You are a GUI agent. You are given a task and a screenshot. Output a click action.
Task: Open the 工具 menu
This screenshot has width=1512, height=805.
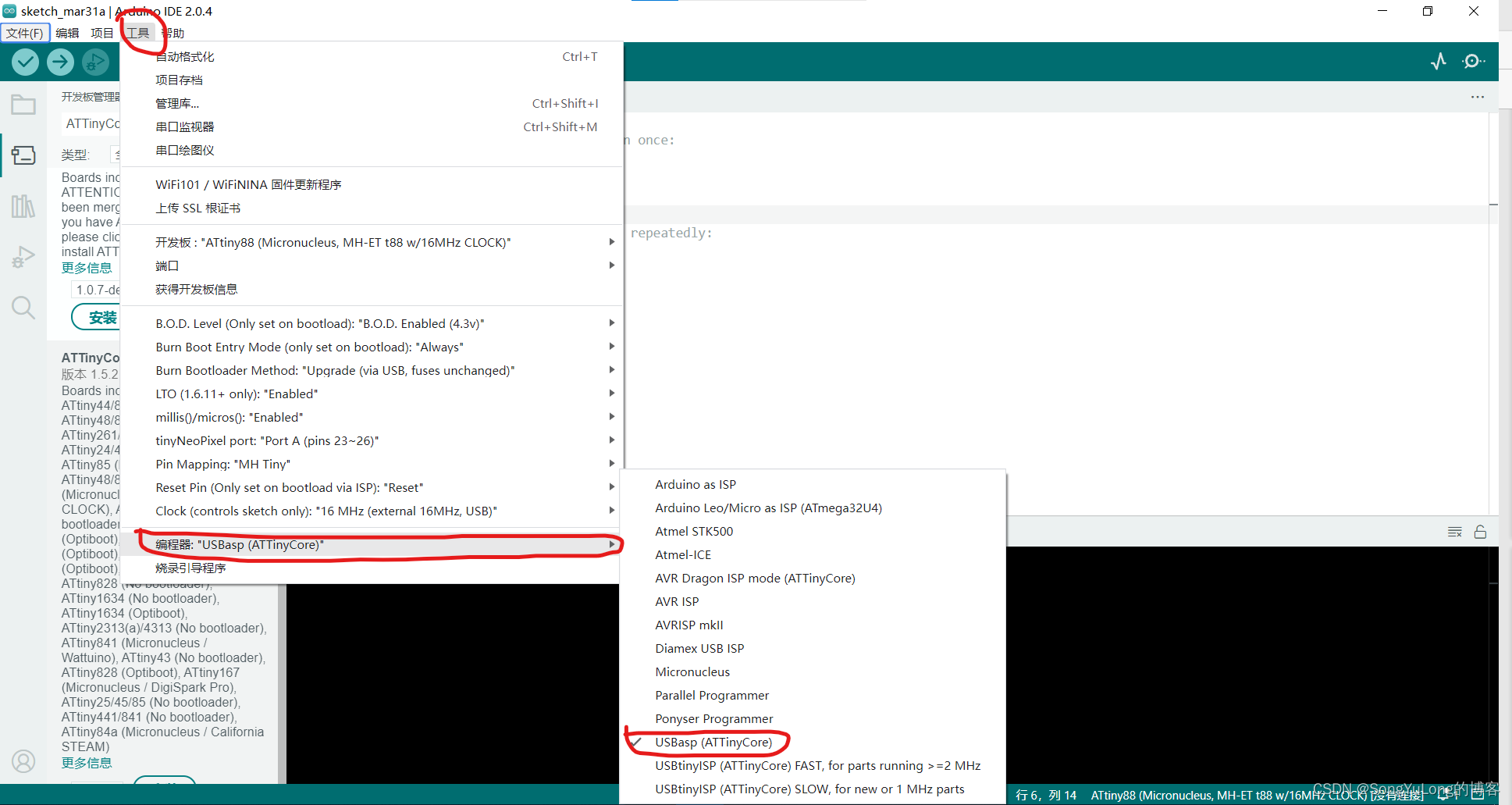(x=138, y=33)
